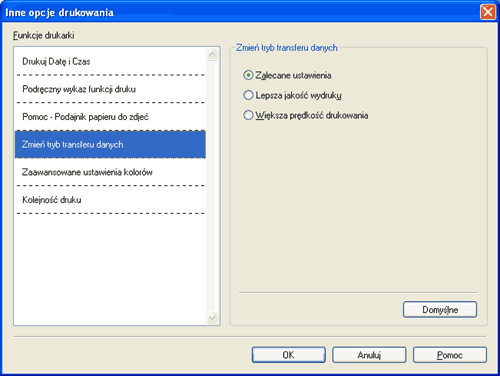The width and height of the screenshot is (500, 376).
Task: Click the scrollbar track of function list
Action: (x=212, y=186)
